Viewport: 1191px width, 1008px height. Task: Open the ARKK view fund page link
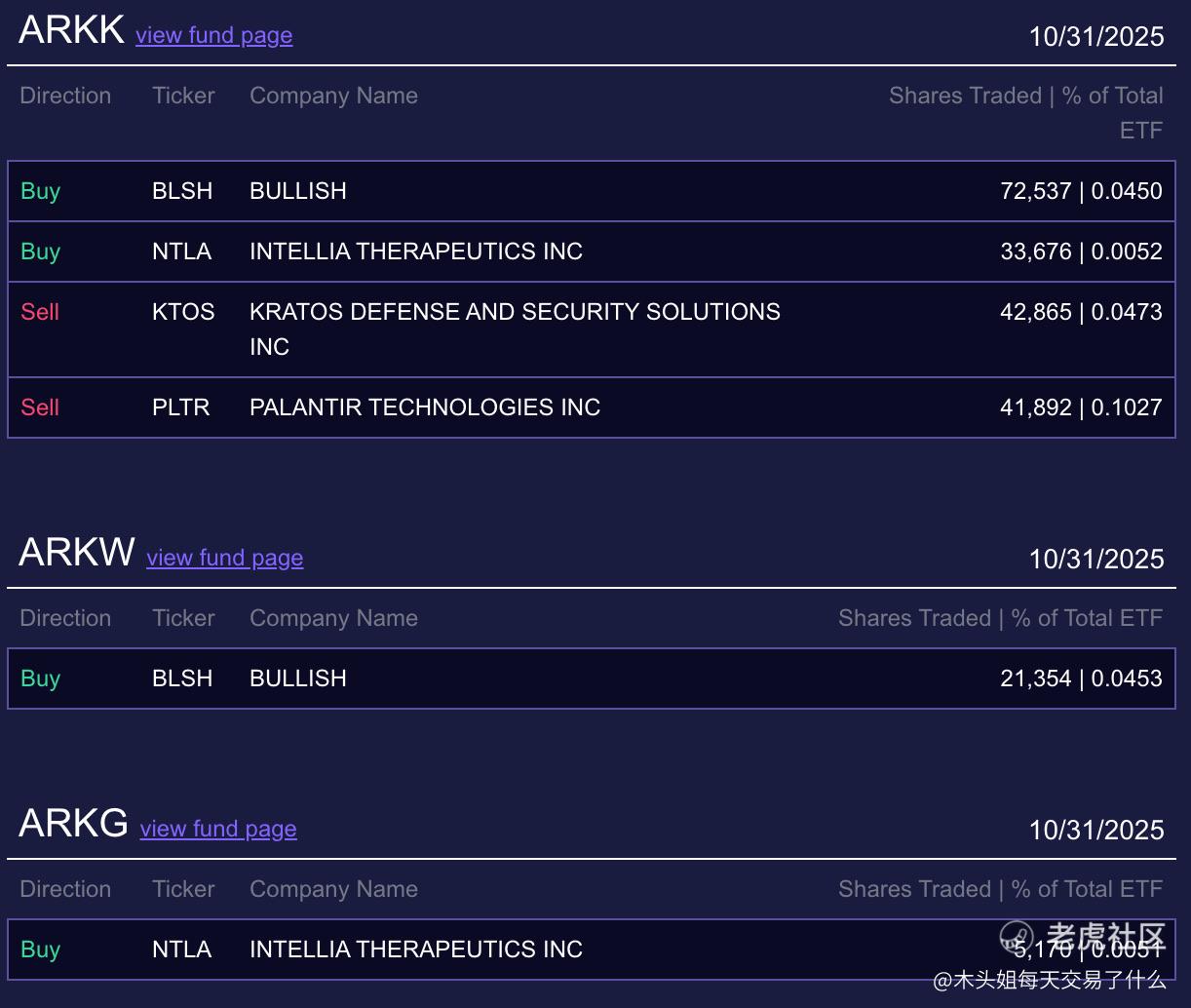213,35
